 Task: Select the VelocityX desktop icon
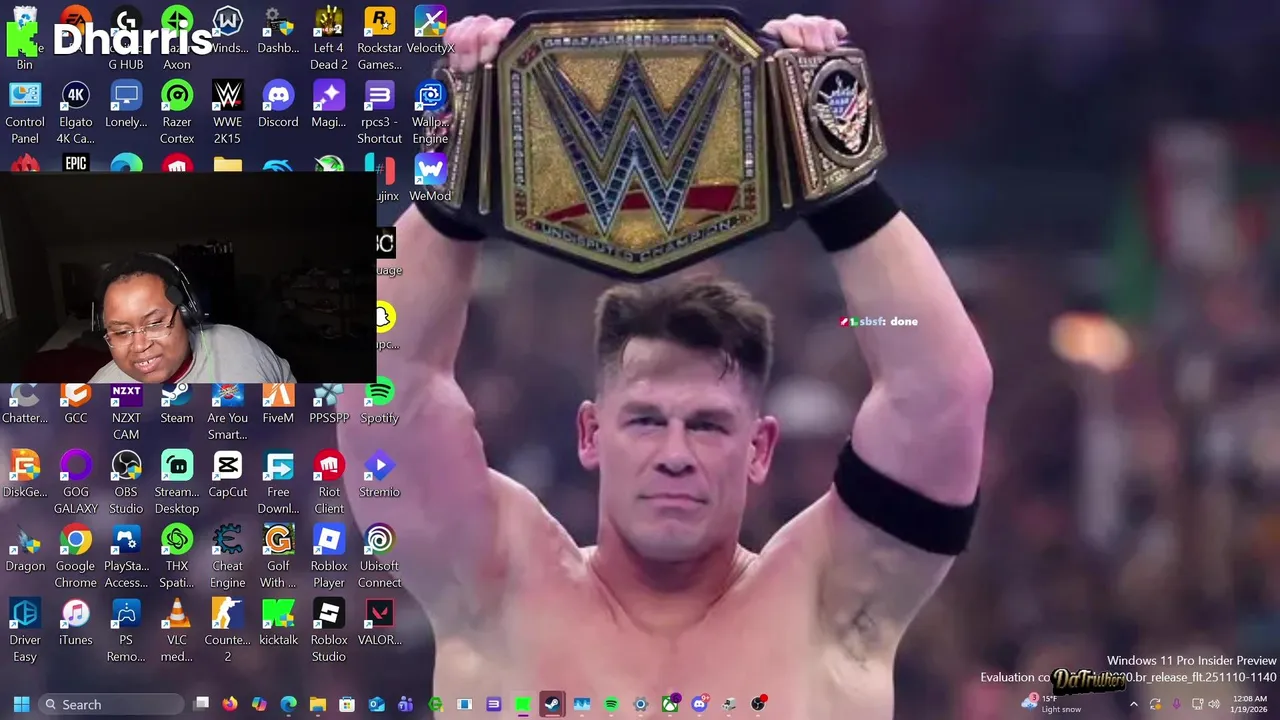pyautogui.click(x=430, y=30)
